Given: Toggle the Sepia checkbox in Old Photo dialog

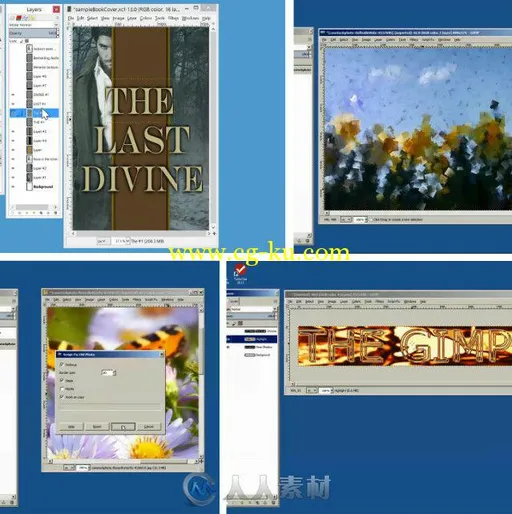Looking at the screenshot, I should click(61, 380).
